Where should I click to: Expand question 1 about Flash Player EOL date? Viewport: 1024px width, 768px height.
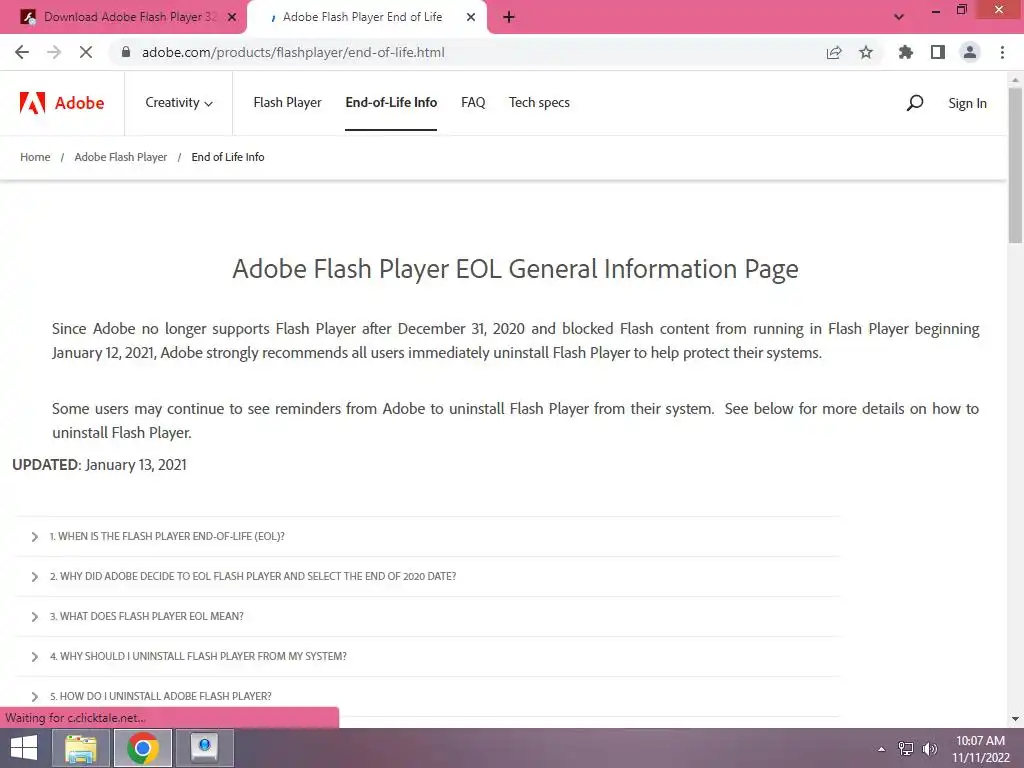tap(167, 537)
